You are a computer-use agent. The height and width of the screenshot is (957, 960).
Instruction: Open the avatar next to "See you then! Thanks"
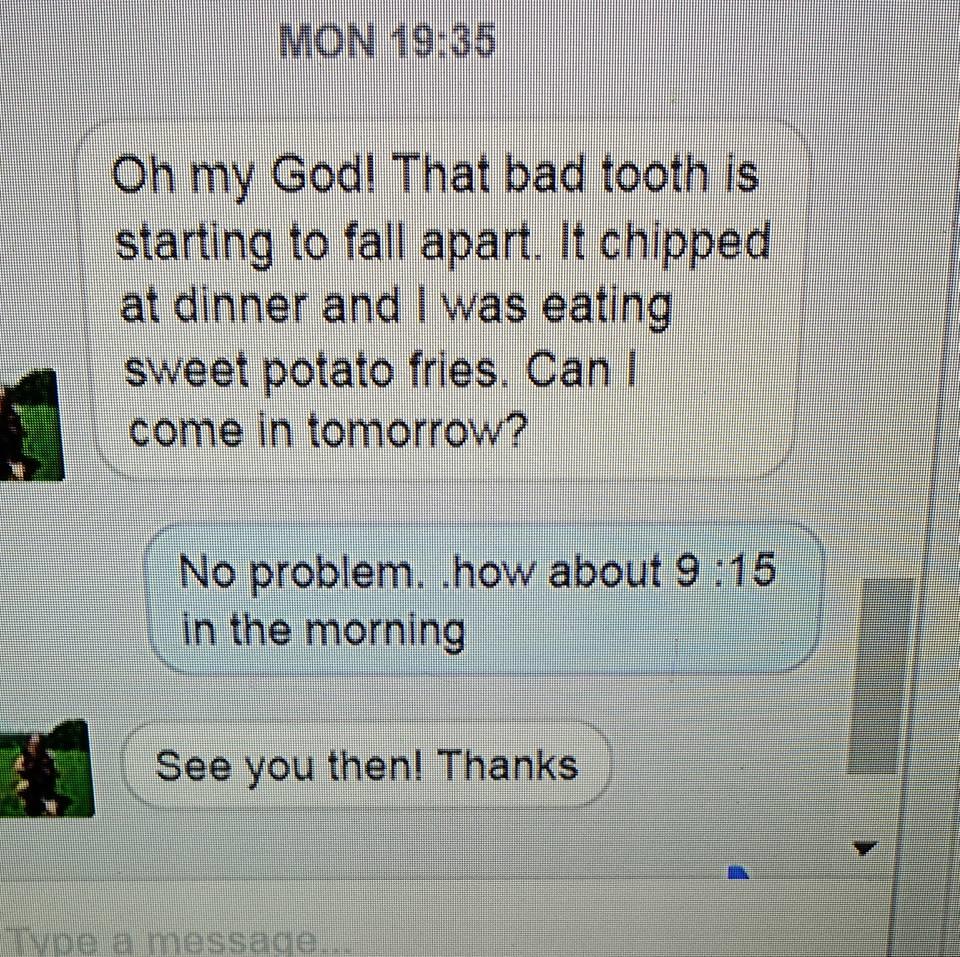pos(47,768)
